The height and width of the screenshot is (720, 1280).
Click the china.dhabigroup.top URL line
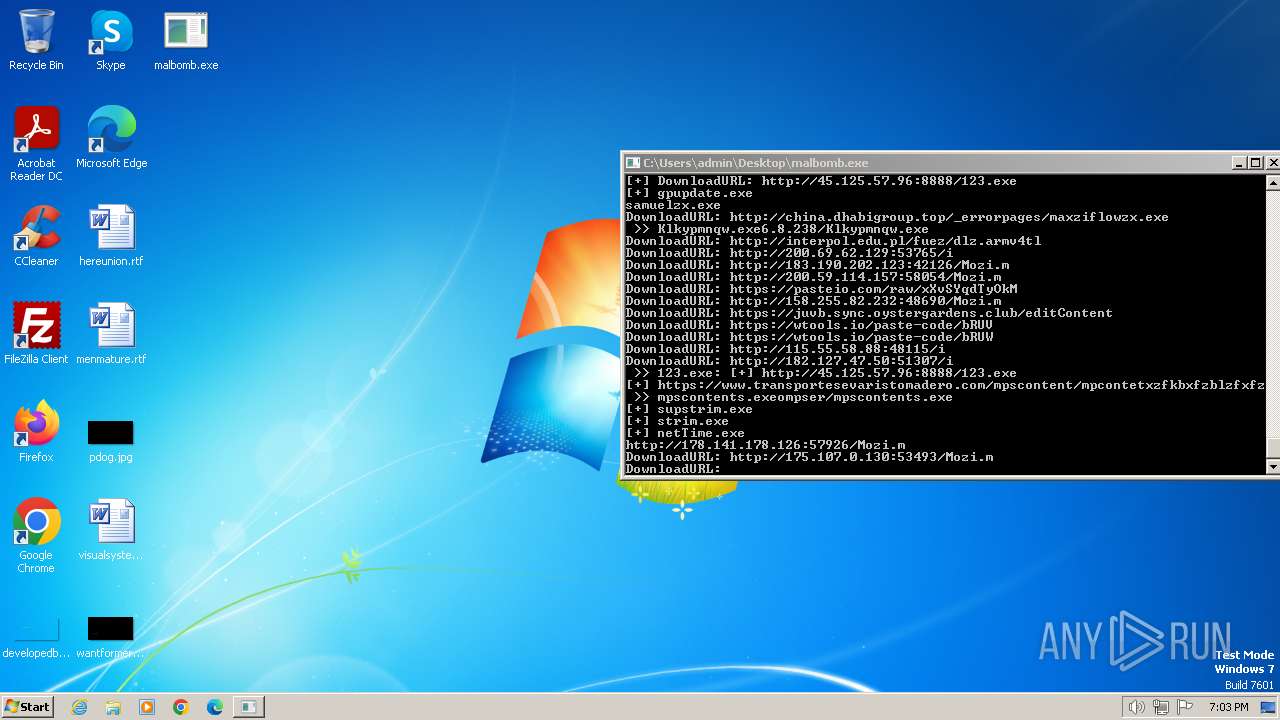(897, 217)
